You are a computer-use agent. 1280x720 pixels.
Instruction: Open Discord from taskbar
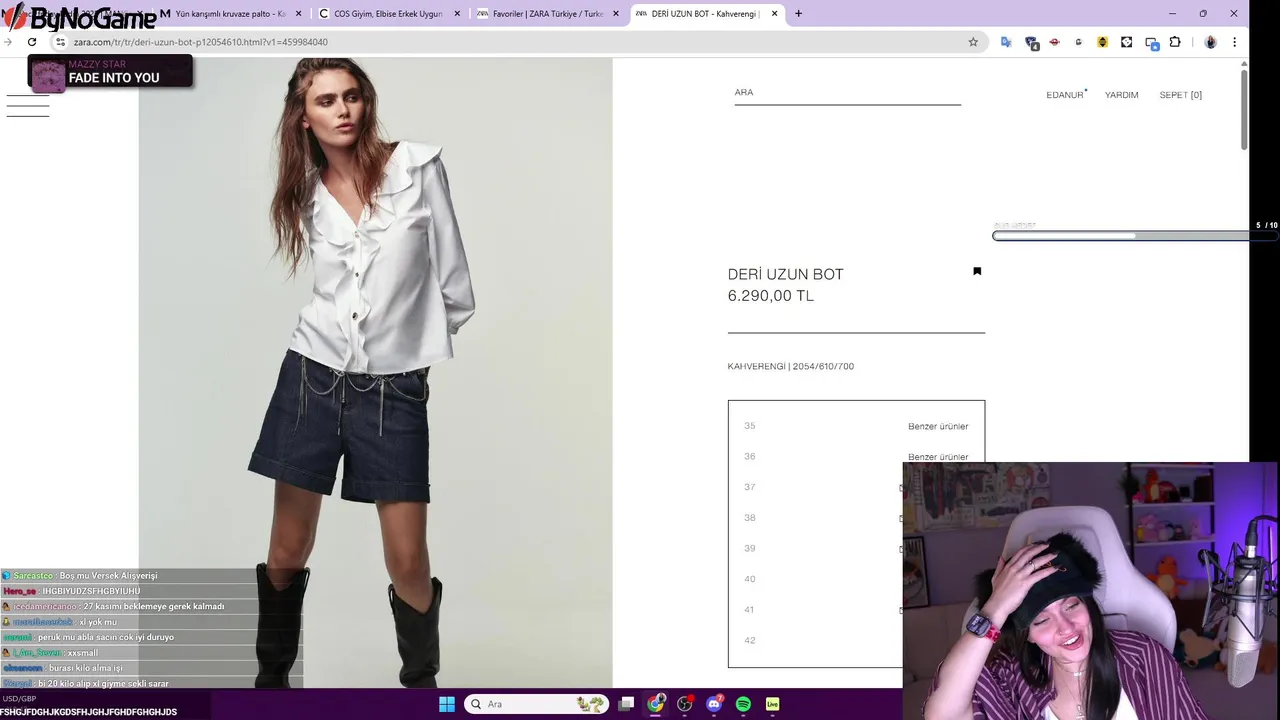[714, 704]
